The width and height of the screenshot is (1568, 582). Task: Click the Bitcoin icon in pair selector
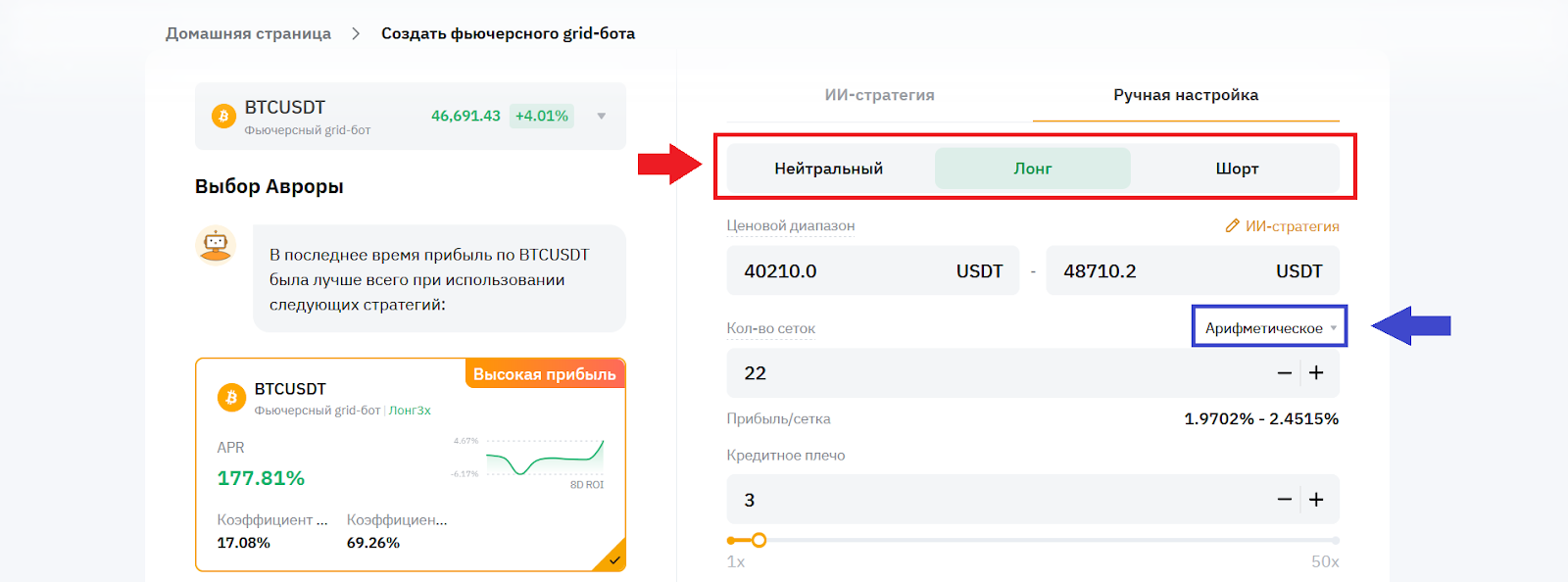point(223,116)
